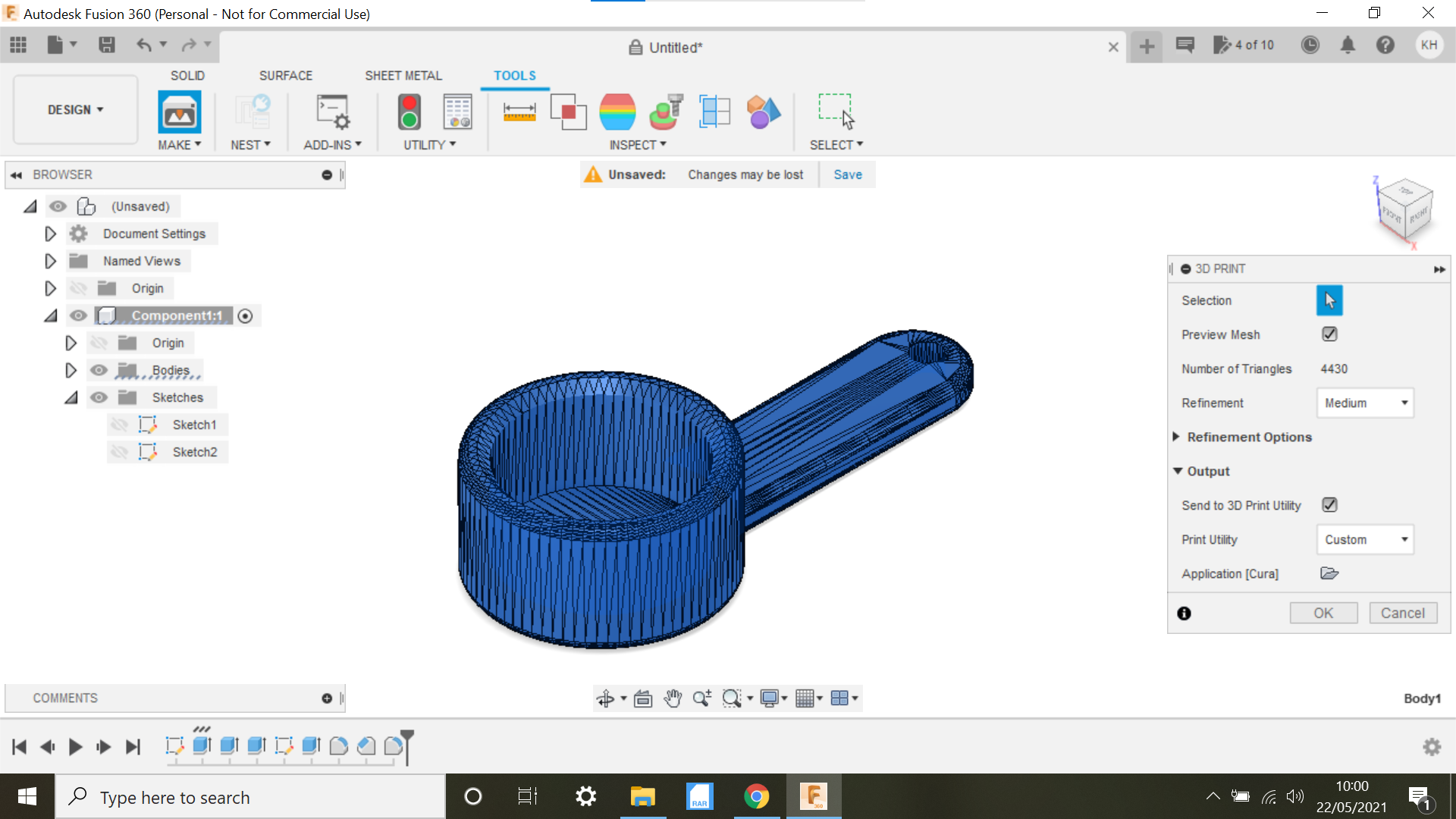Click the Utility scripts icon

coord(409,112)
